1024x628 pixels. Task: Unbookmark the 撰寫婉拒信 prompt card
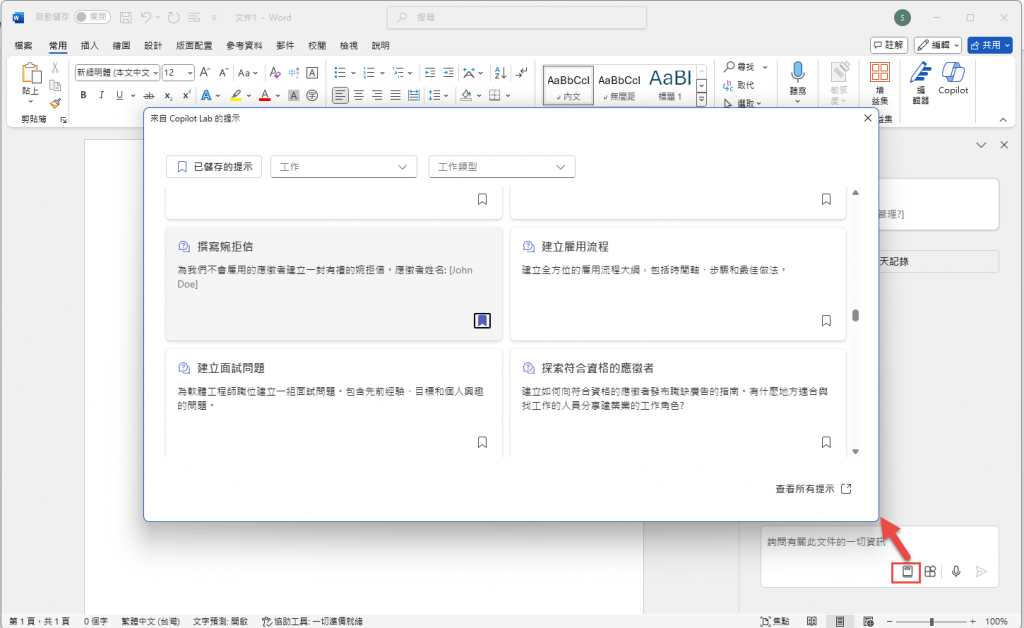pos(482,321)
